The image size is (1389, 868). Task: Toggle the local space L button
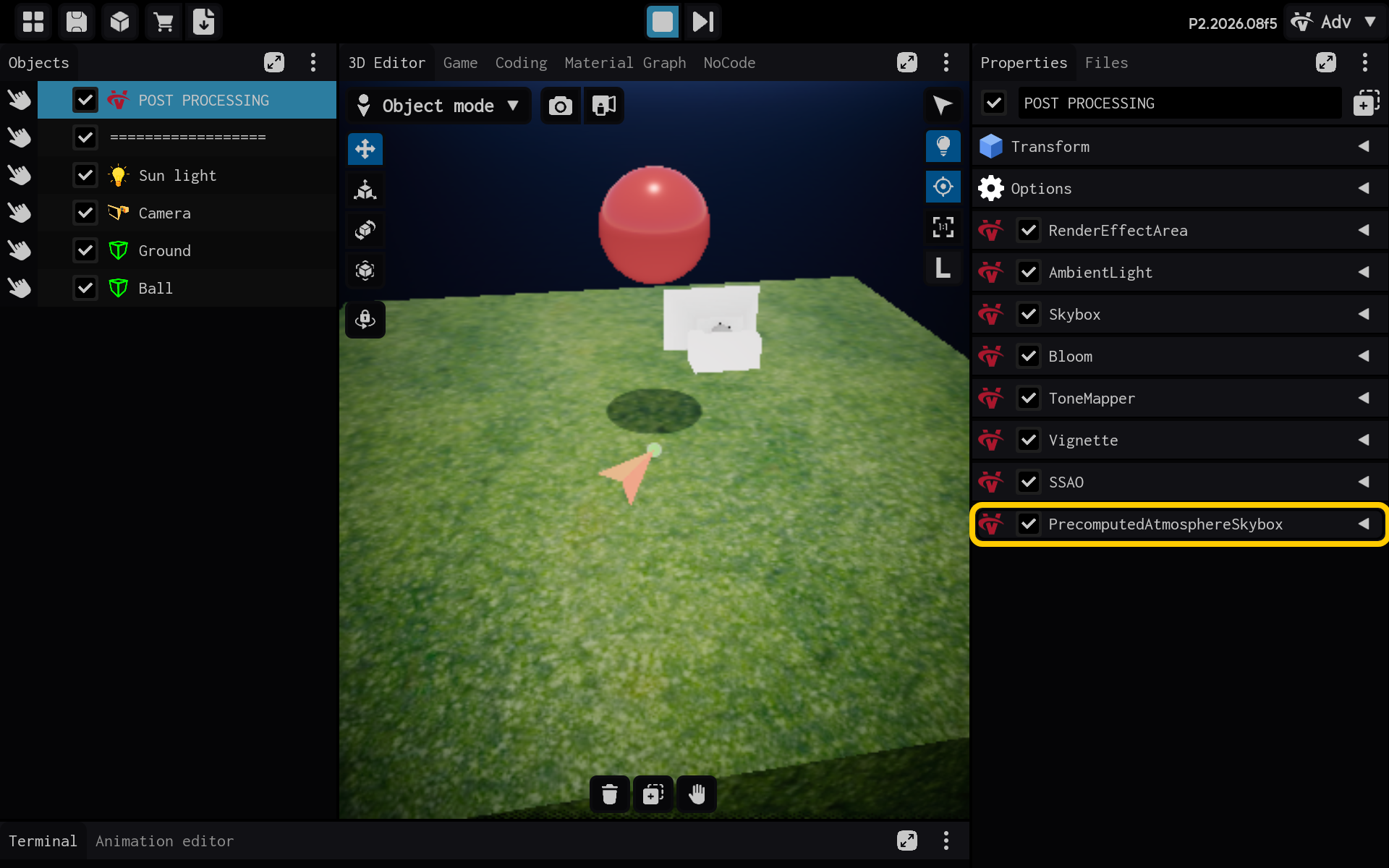[943, 268]
